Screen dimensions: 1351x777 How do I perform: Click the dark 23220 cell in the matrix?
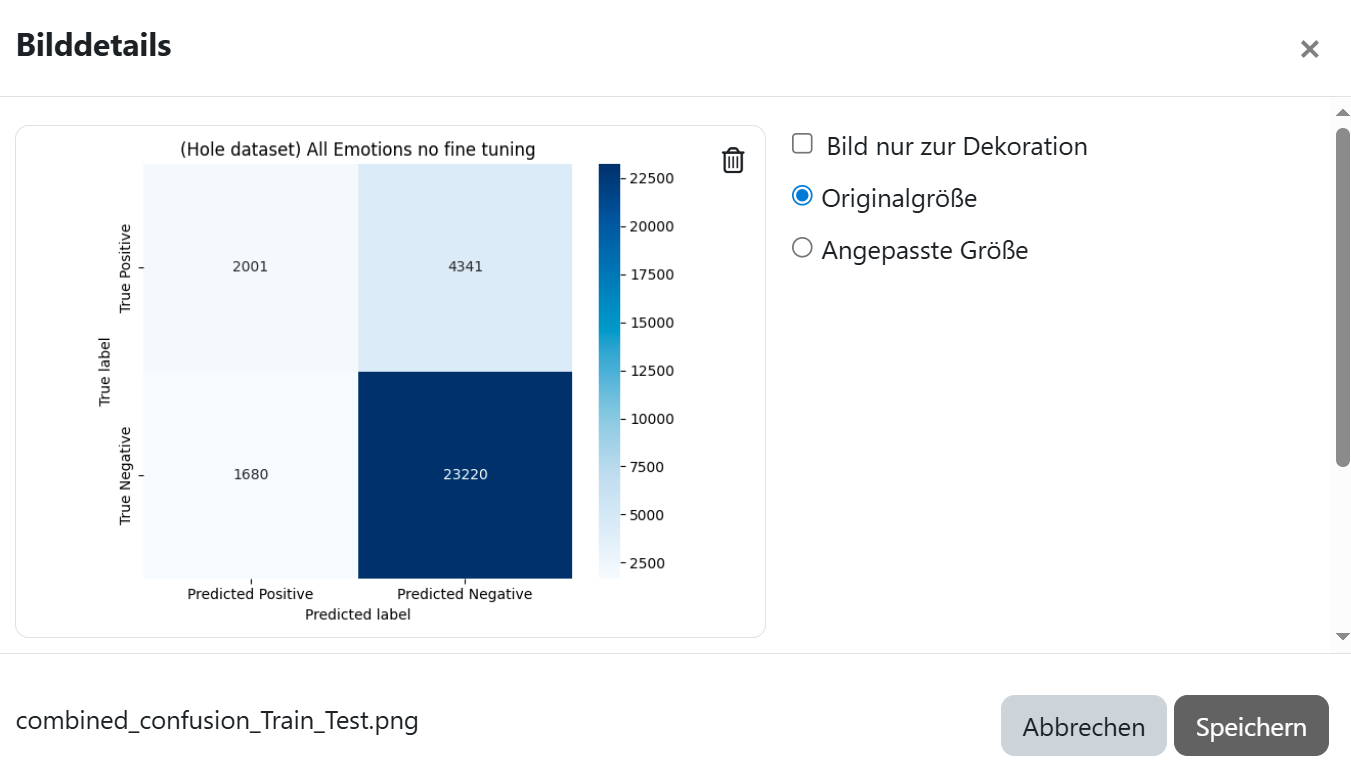(465, 474)
